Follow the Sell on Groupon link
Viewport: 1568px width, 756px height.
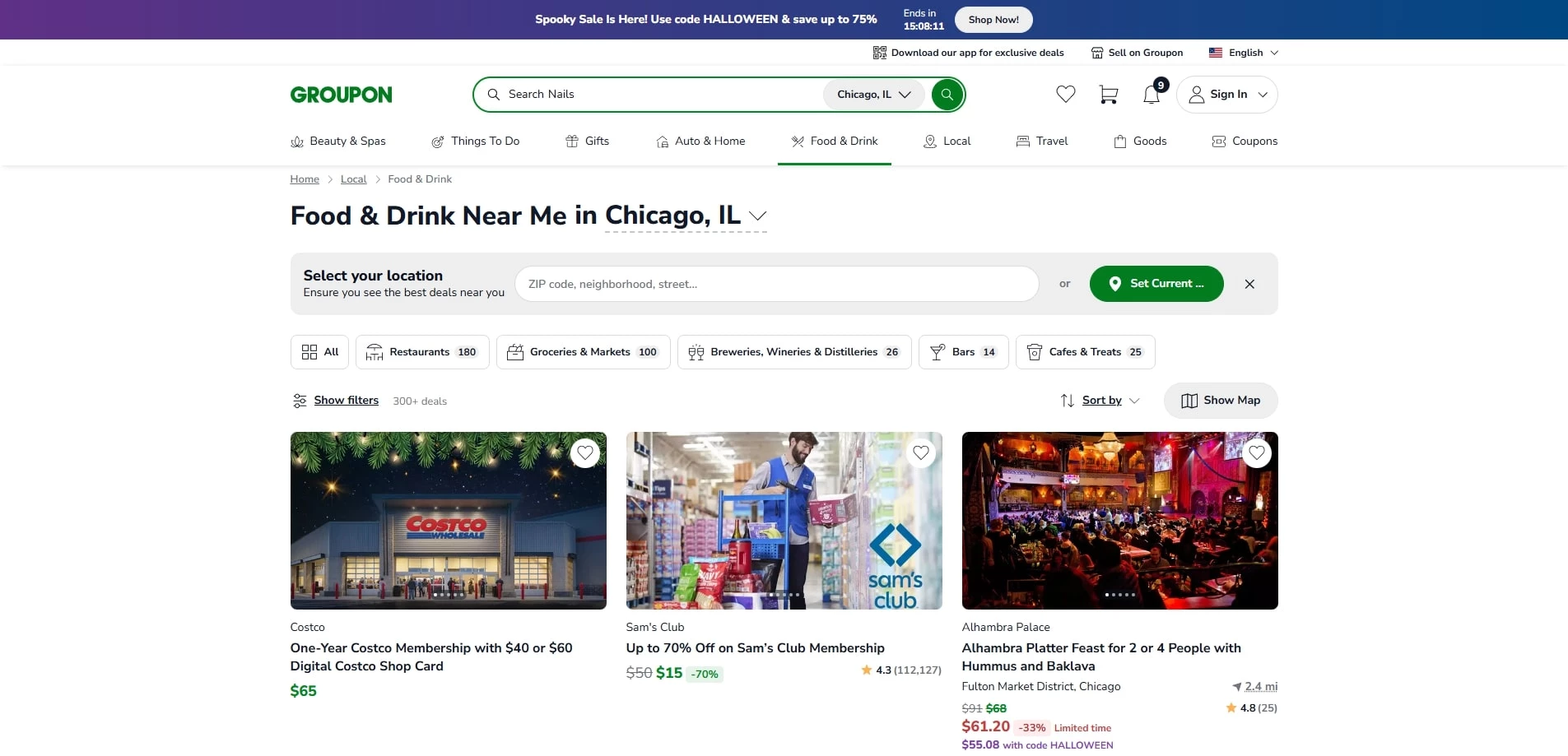1138,52
